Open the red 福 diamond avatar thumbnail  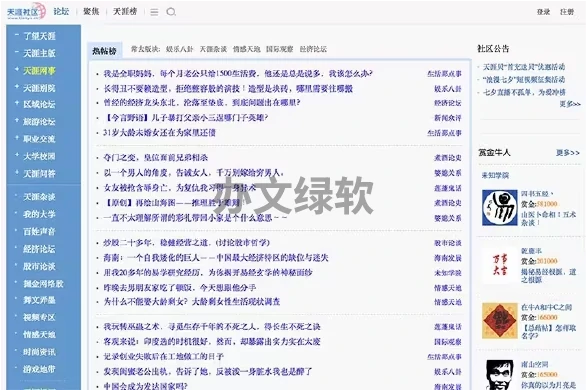pos(500,321)
